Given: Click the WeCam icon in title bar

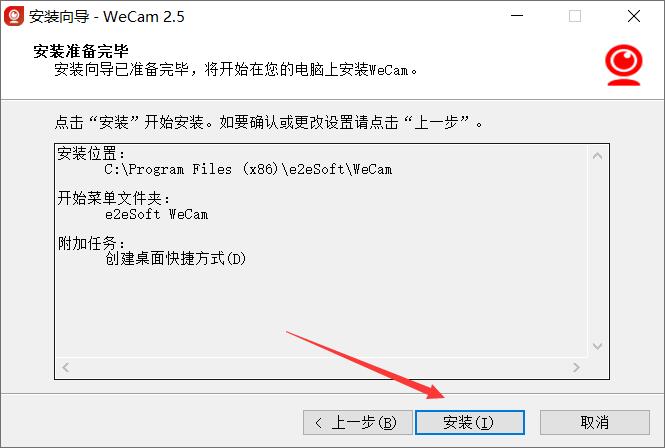Looking at the screenshot, I should click(x=14, y=16).
